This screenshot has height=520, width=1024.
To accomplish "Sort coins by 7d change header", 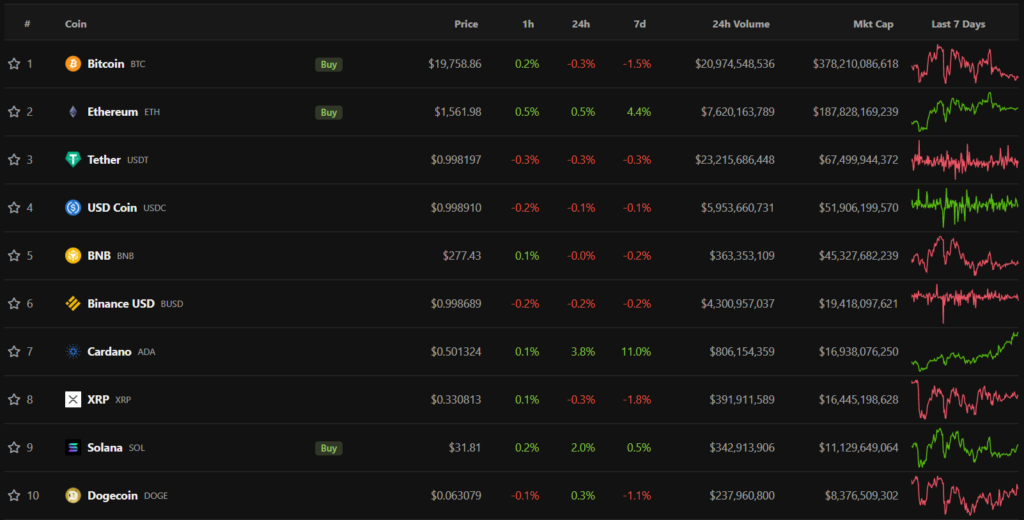I will point(639,24).
